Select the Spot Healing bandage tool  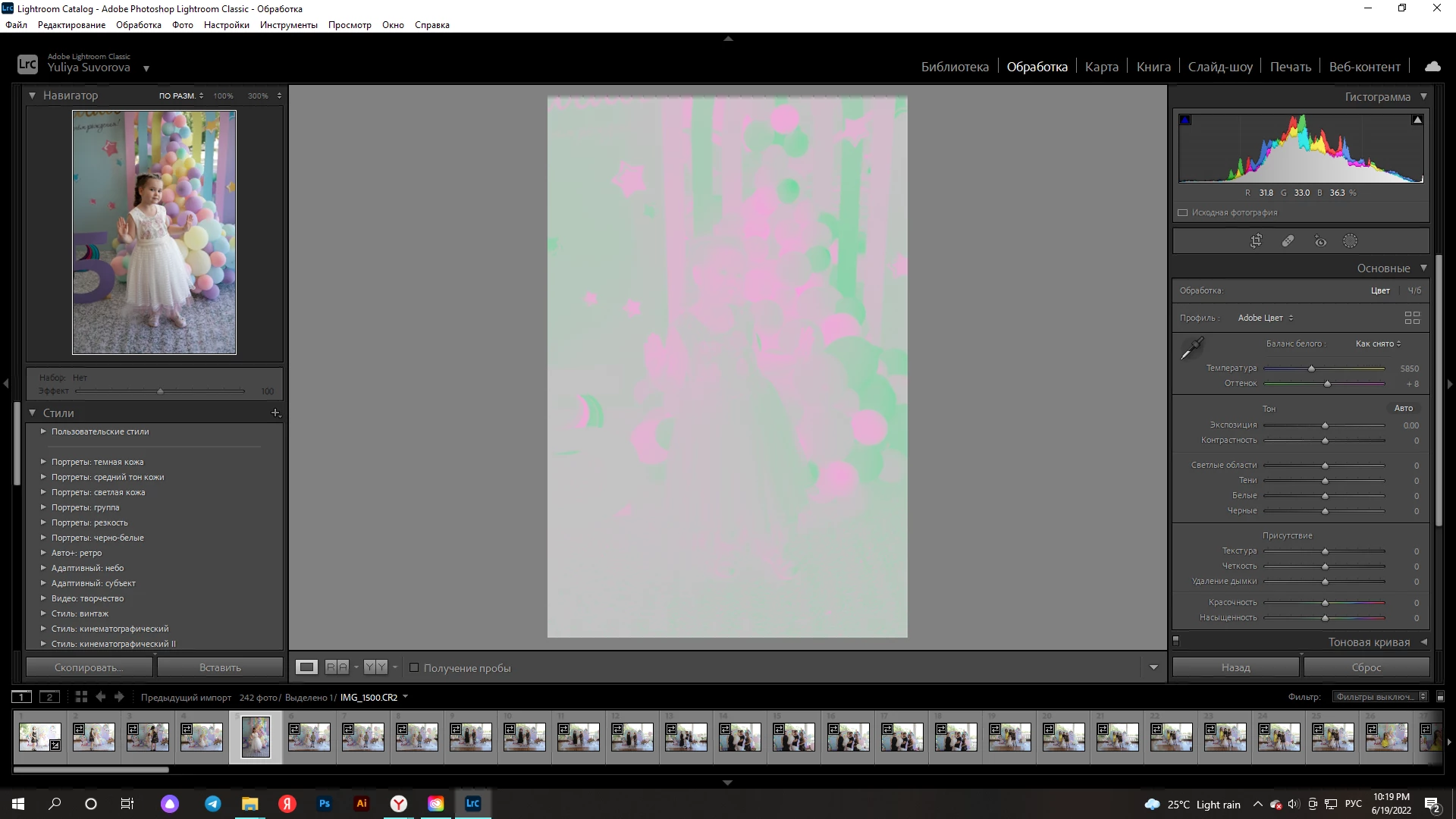coord(1288,241)
